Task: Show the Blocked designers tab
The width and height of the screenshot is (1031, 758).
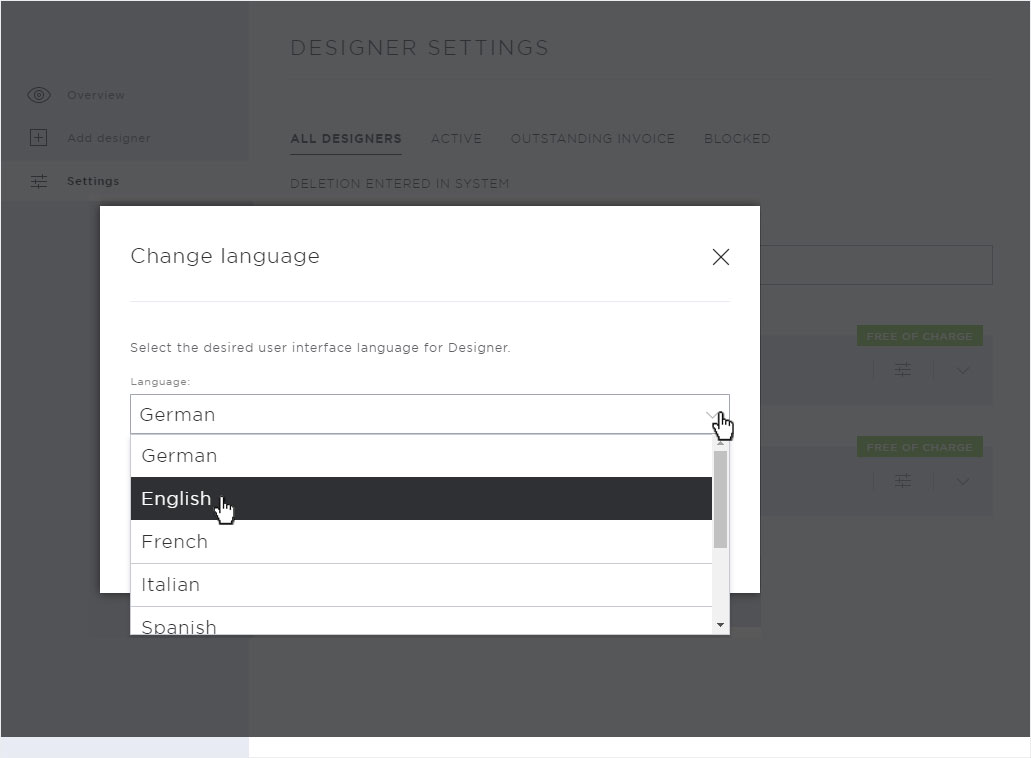Action: [737, 139]
